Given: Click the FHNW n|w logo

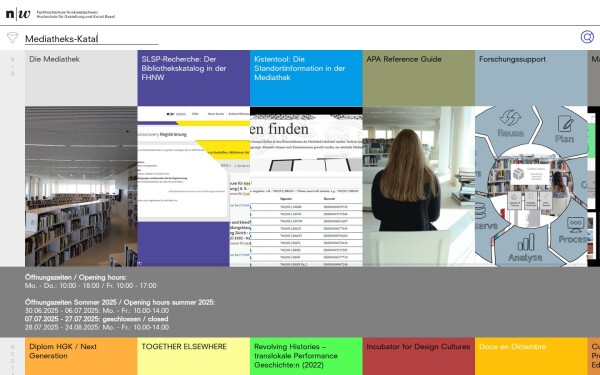Looking at the screenshot, I should [18, 15].
